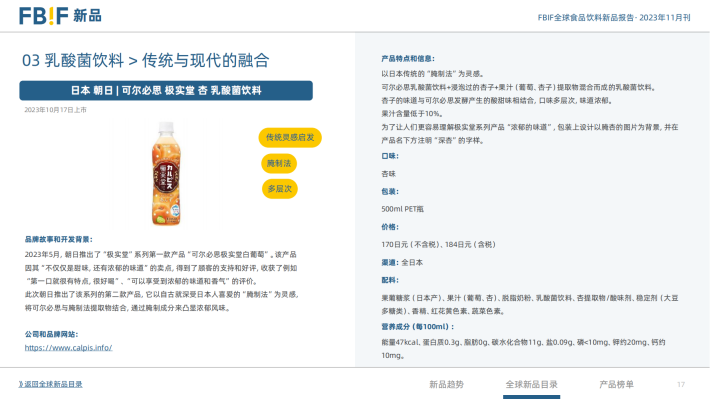Click the blue product title banner
Screen dimensions: 710x399
[x=166, y=91]
